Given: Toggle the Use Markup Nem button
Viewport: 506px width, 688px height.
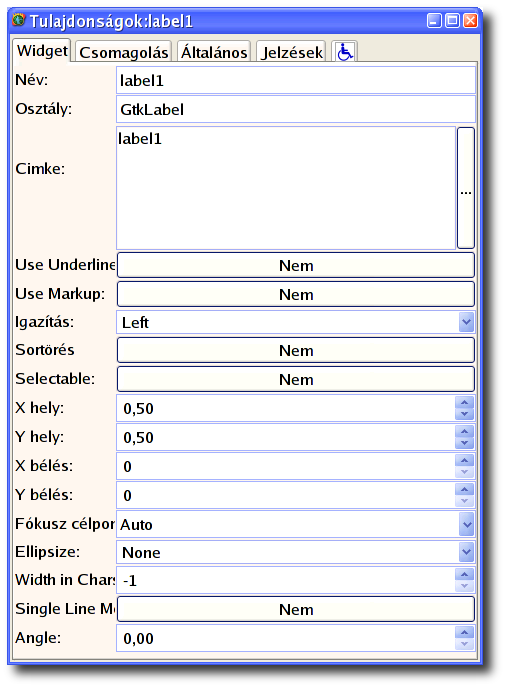Looking at the screenshot, I should tap(296, 294).
